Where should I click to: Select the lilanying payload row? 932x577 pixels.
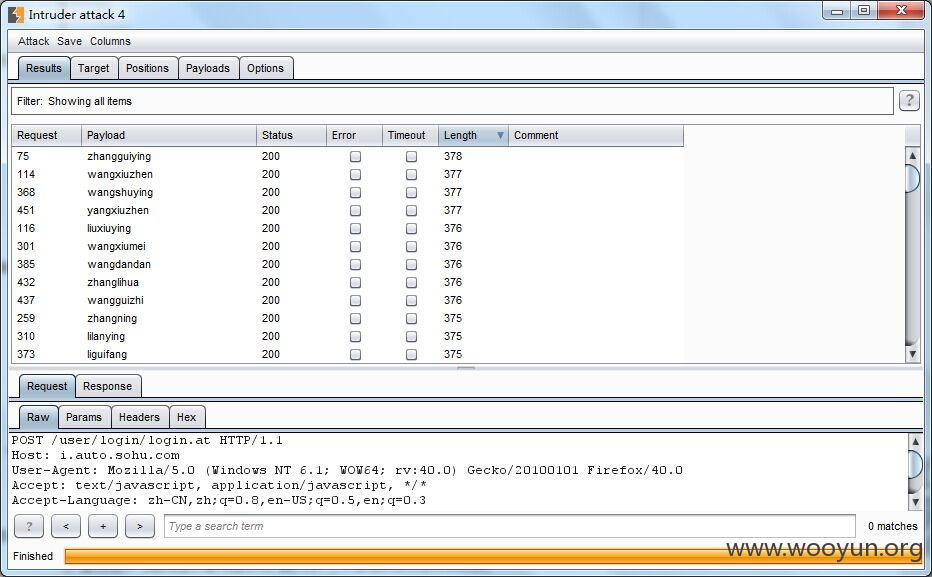348,336
